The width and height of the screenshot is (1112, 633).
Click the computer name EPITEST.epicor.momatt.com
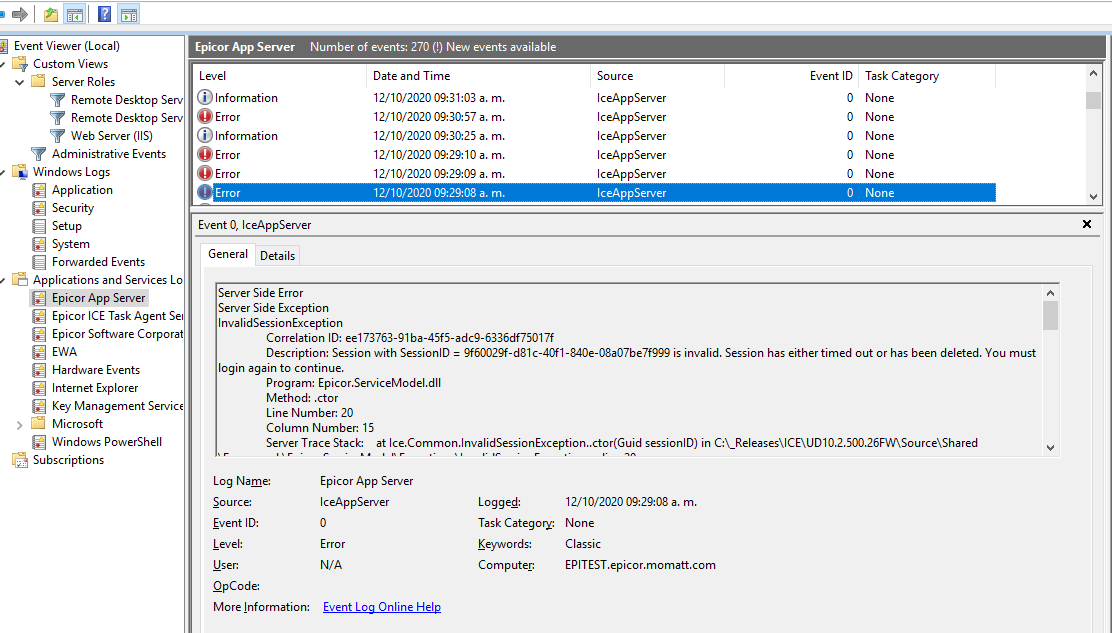(640, 565)
